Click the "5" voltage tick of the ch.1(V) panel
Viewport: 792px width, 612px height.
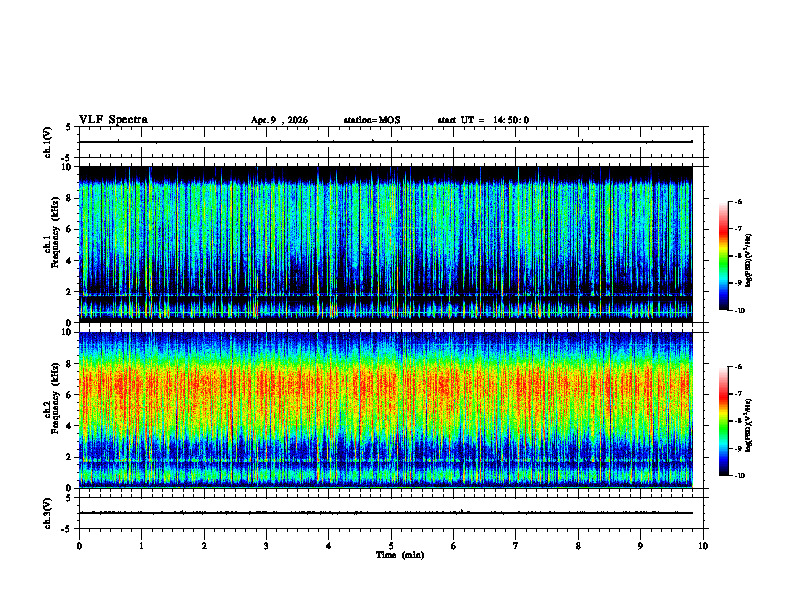tap(69, 127)
